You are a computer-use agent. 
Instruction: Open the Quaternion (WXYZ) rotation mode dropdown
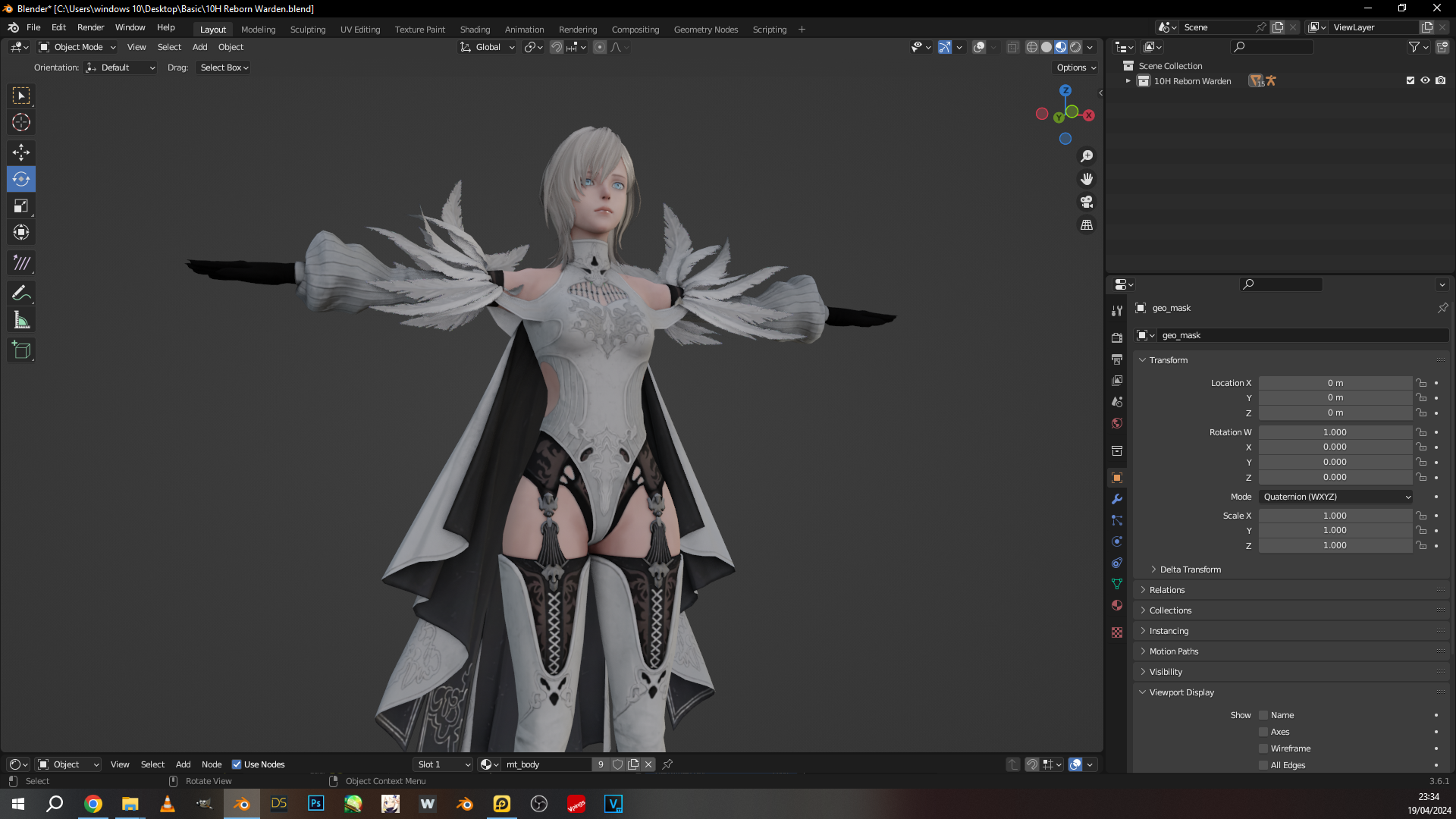tap(1336, 497)
